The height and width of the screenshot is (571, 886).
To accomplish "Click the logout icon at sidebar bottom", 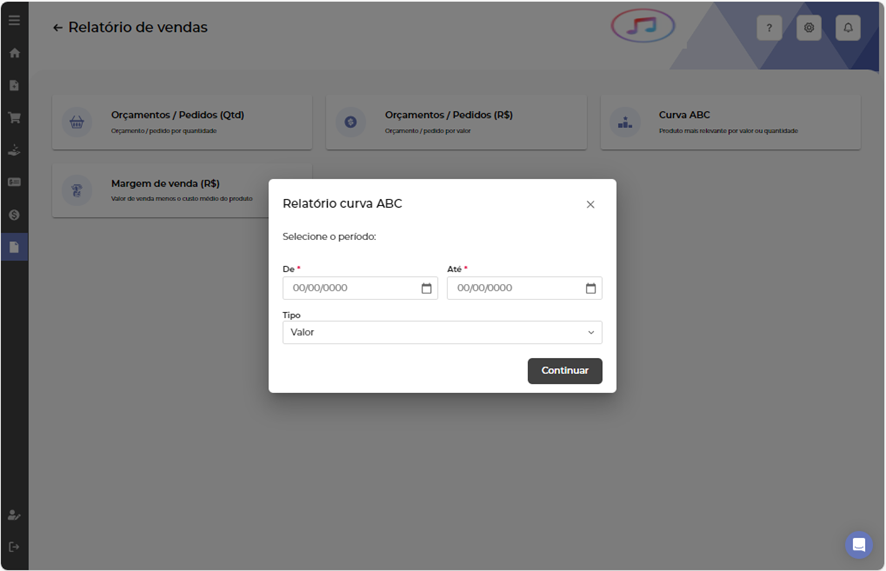I will point(14,547).
